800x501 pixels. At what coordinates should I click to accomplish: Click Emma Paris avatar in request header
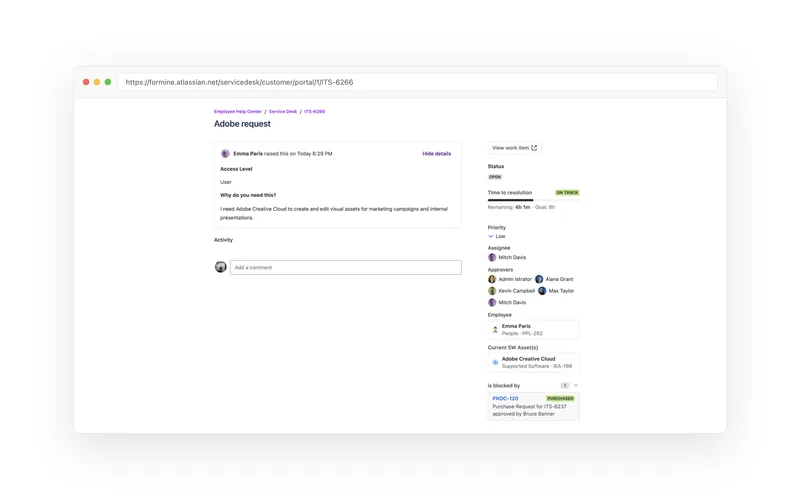225,154
